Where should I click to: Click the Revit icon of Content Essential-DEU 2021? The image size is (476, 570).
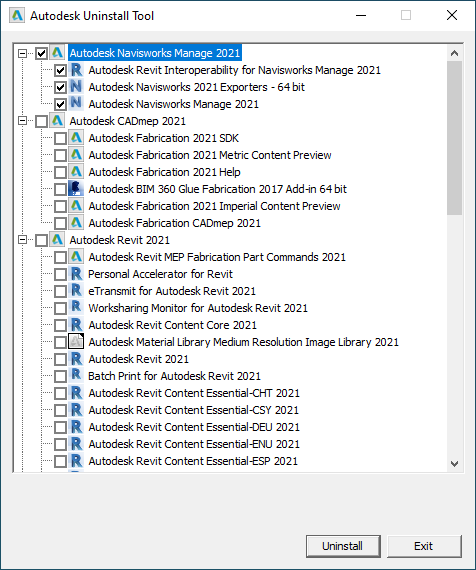coord(76,427)
